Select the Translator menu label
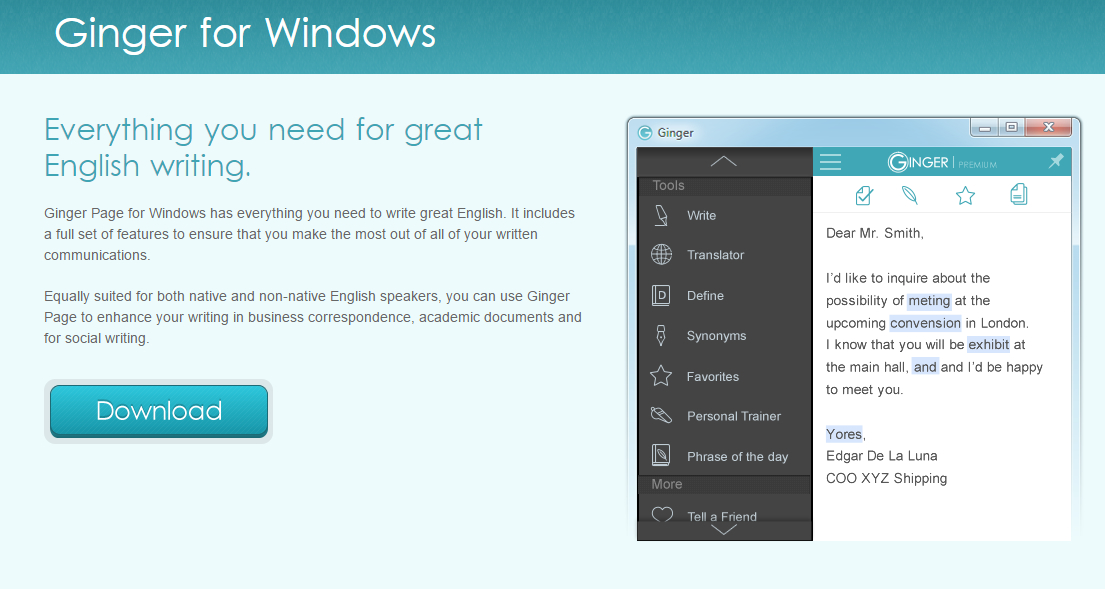Image resolution: width=1105 pixels, height=589 pixels. [715, 255]
